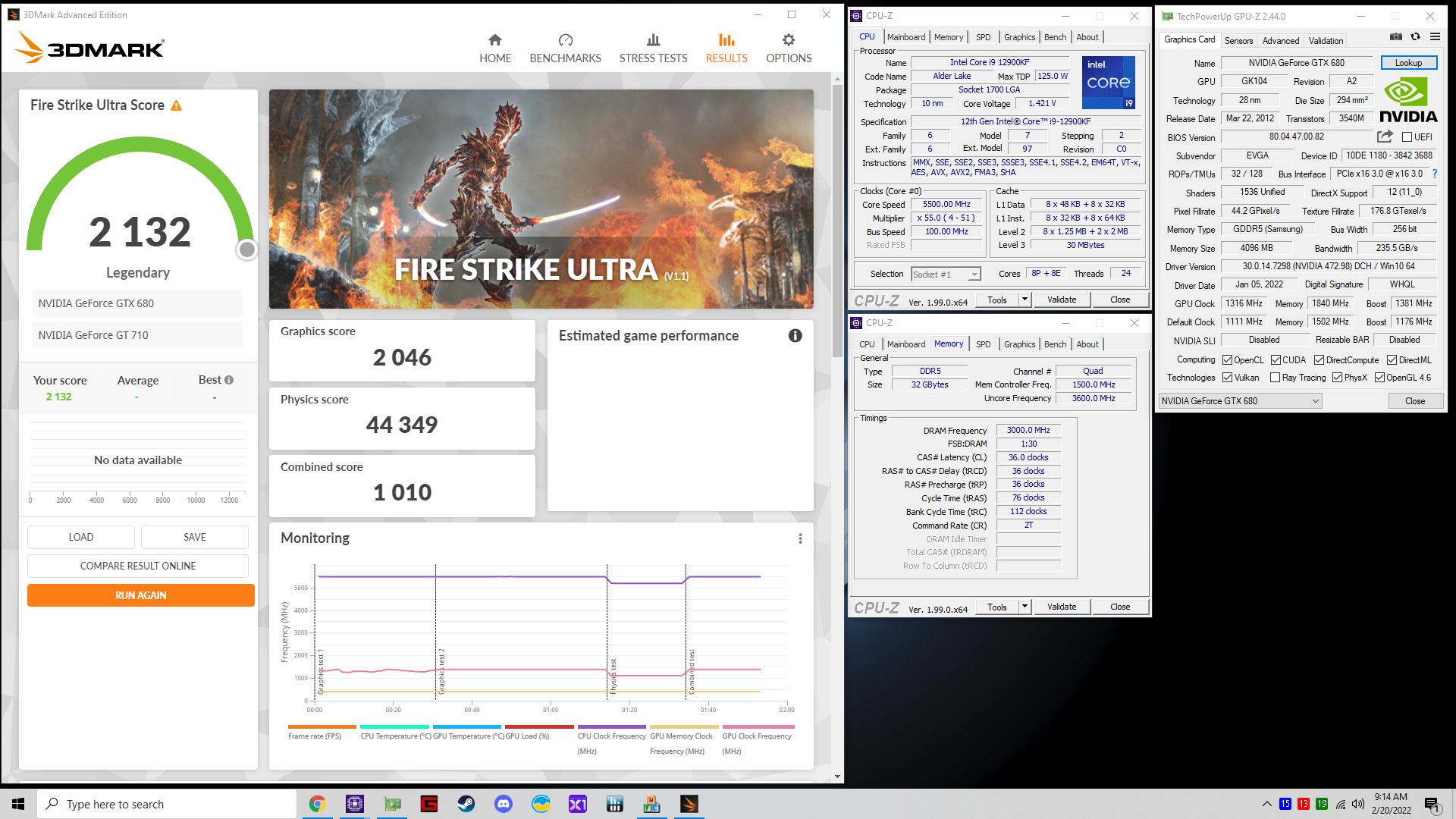The width and height of the screenshot is (1456, 819).
Task: Click the Frame rate (FPS) legend color
Action: coord(322,726)
